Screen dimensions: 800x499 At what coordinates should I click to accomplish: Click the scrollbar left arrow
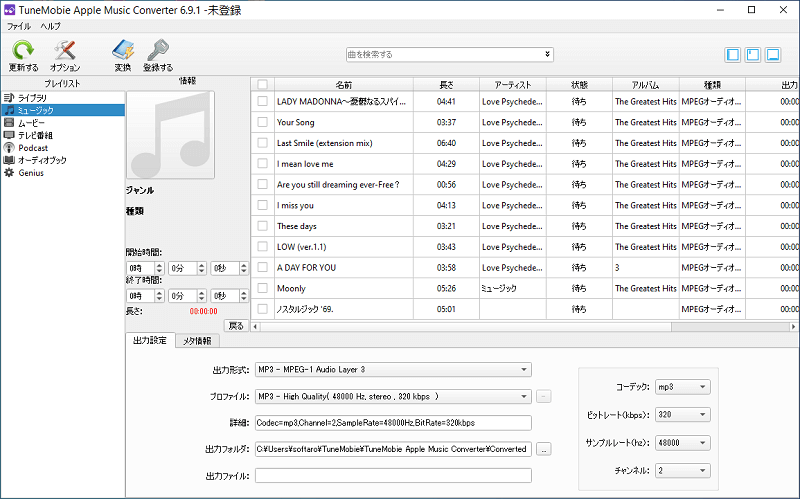pos(256,327)
